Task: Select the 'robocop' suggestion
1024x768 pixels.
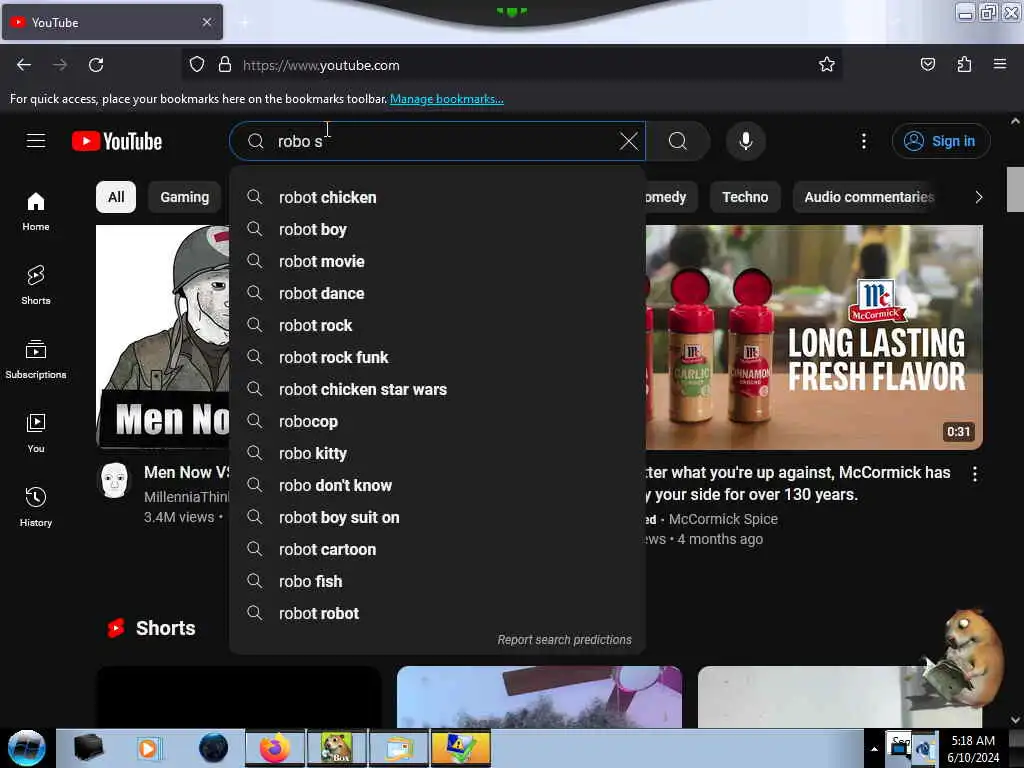Action: click(438, 421)
